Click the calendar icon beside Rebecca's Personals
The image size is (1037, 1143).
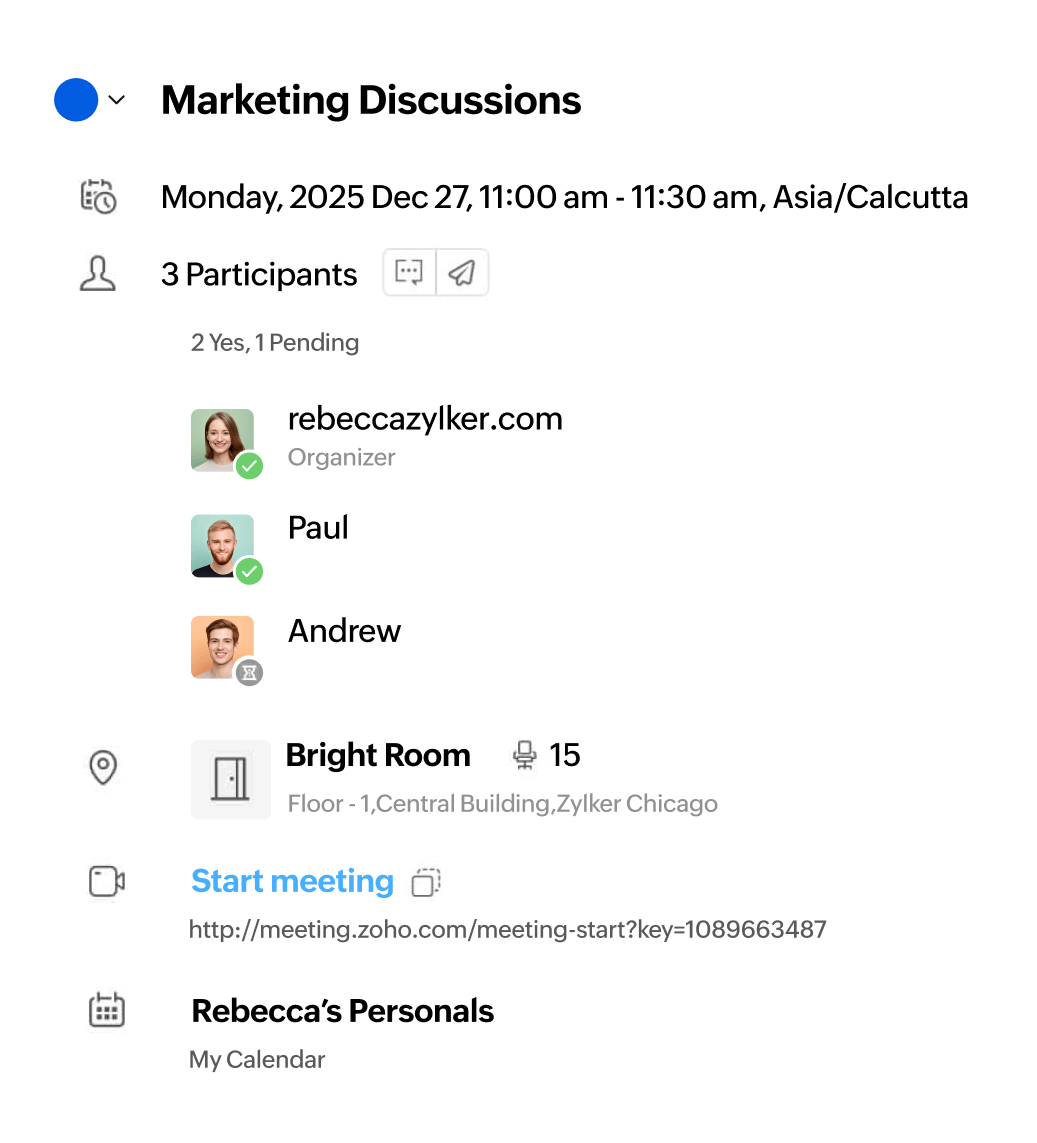(x=106, y=1010)
